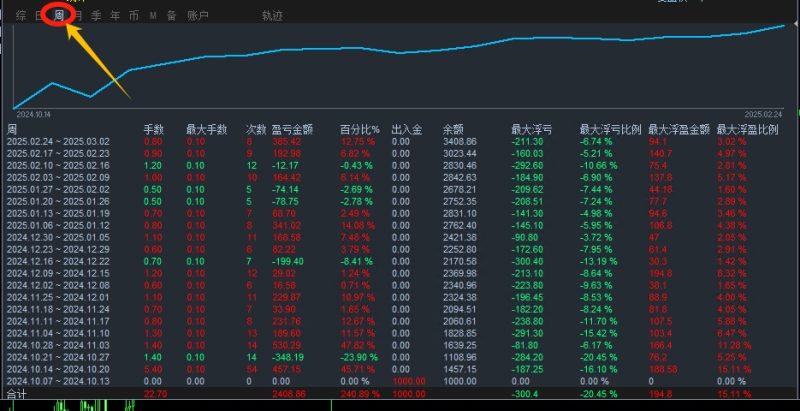This screenshot has width=800, height=411.
Task: Click the 百分比% column header
Action: (x=360, y=130)
